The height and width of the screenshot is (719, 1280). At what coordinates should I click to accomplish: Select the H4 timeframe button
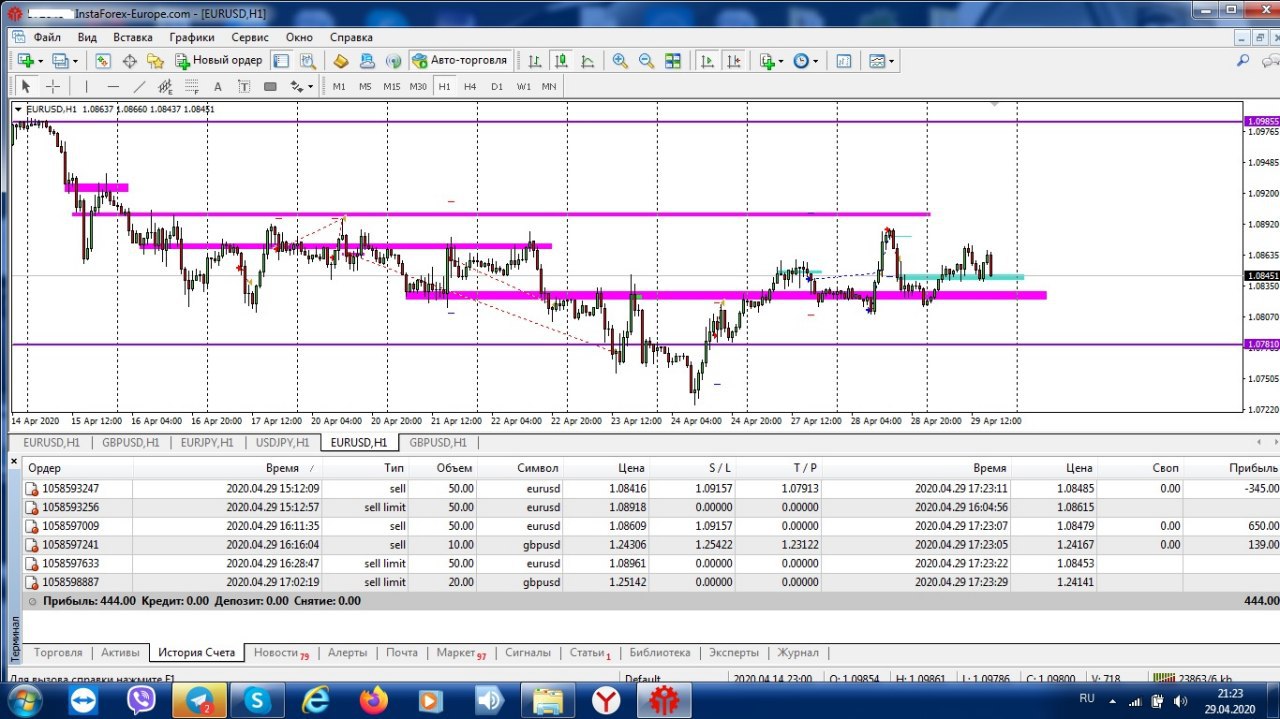point(470,86)
